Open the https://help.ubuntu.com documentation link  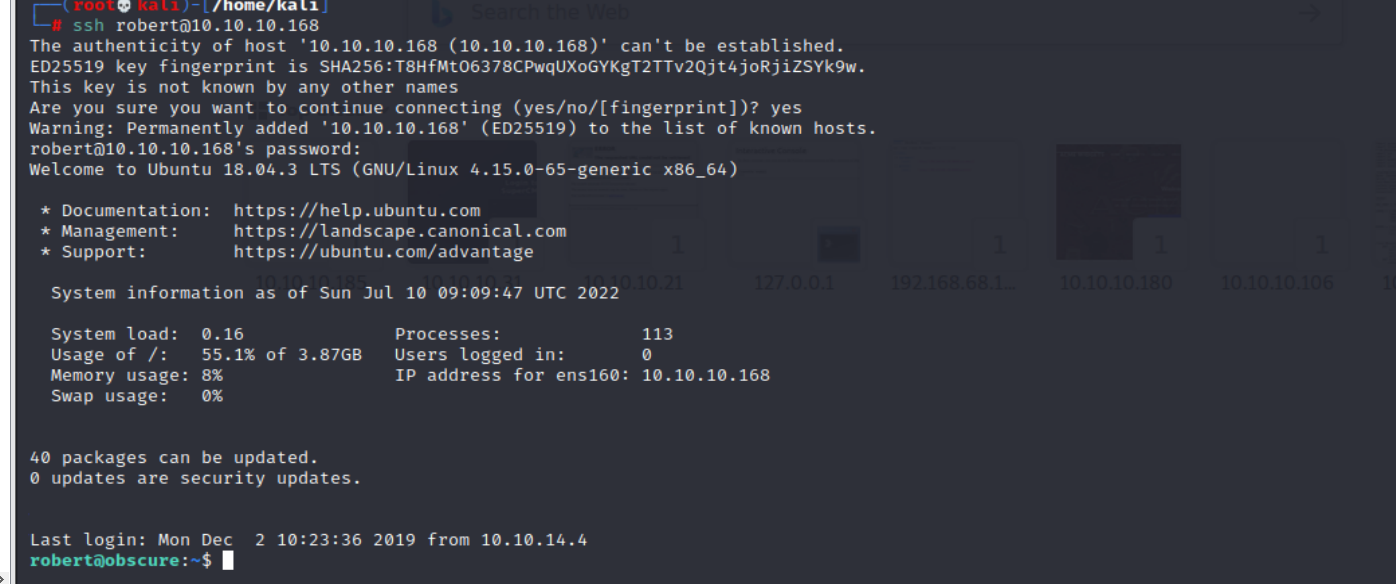357,211
